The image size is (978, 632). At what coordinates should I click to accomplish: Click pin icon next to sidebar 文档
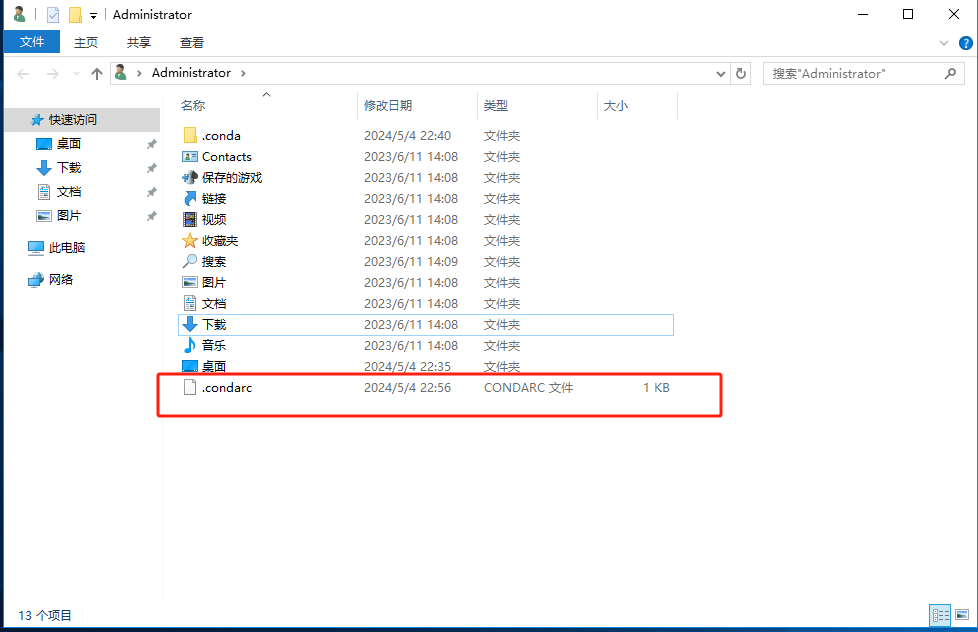click(x=151, y=192)
